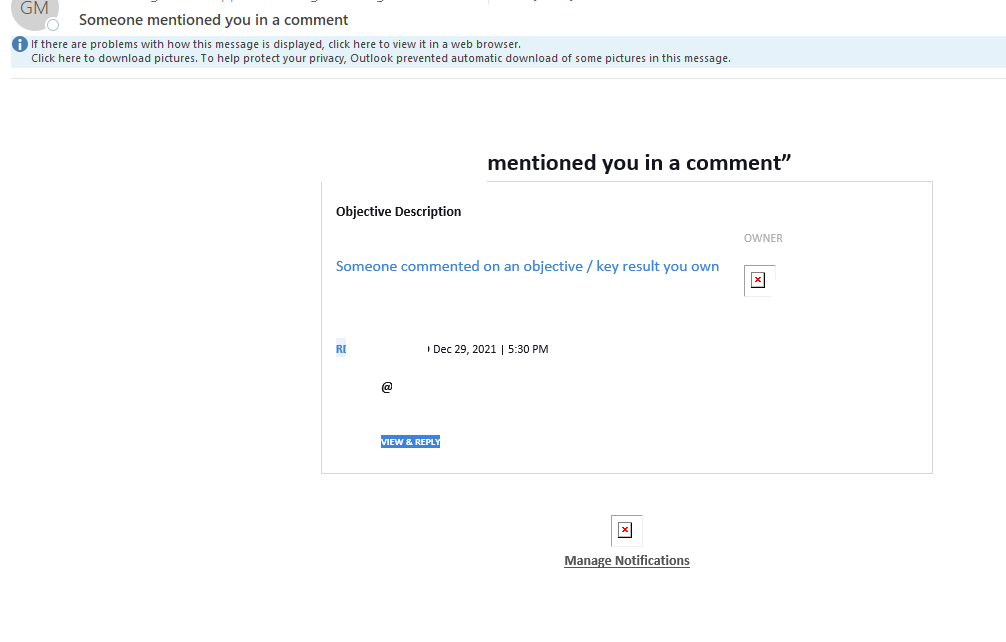Click the download pictures info line
Screen dimensions: 1006x642
[381, 58]
